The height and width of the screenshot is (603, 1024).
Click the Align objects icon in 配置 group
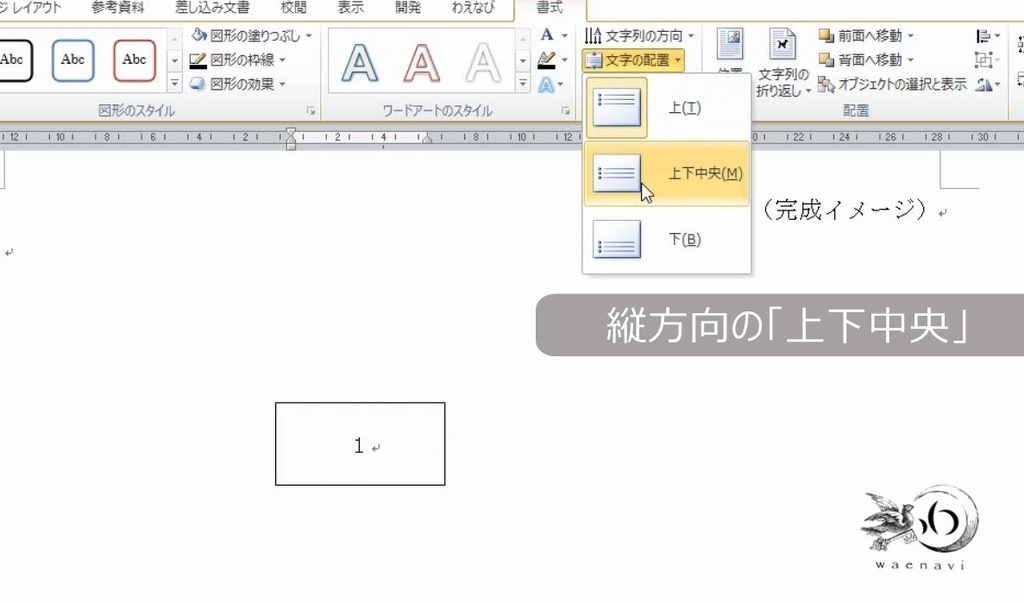(x=985, y=35)
